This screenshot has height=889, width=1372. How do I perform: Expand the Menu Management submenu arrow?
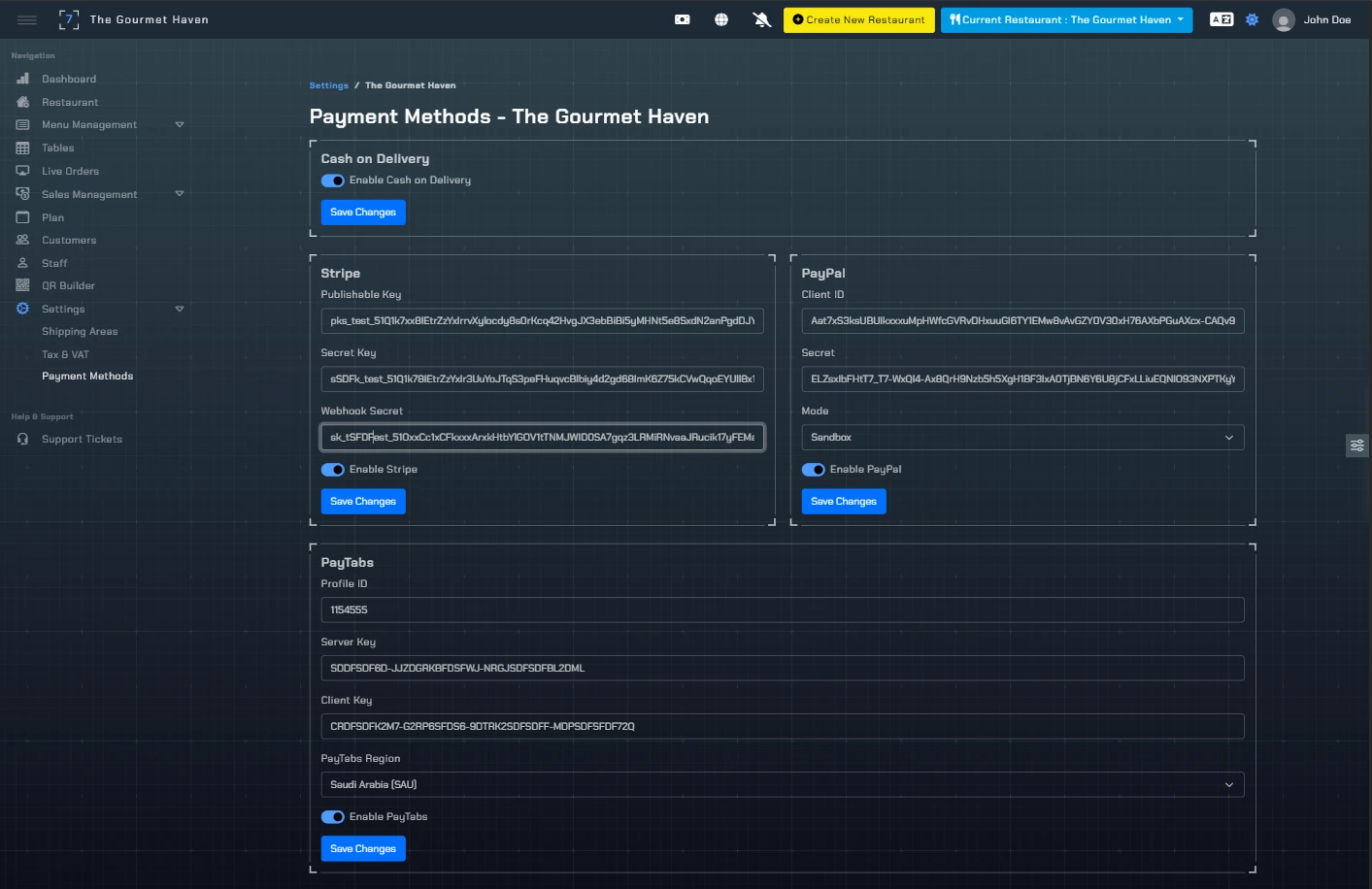(180, 124)
